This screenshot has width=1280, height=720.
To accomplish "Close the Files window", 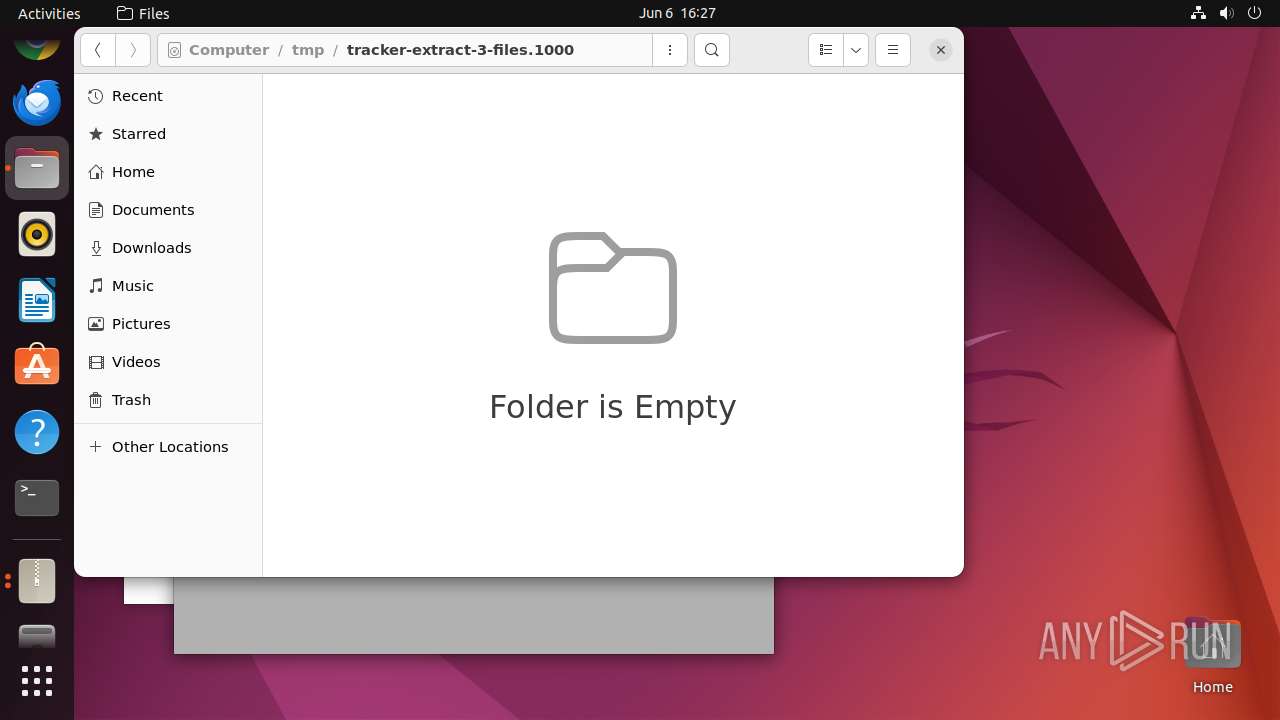I will click(941, 50).
